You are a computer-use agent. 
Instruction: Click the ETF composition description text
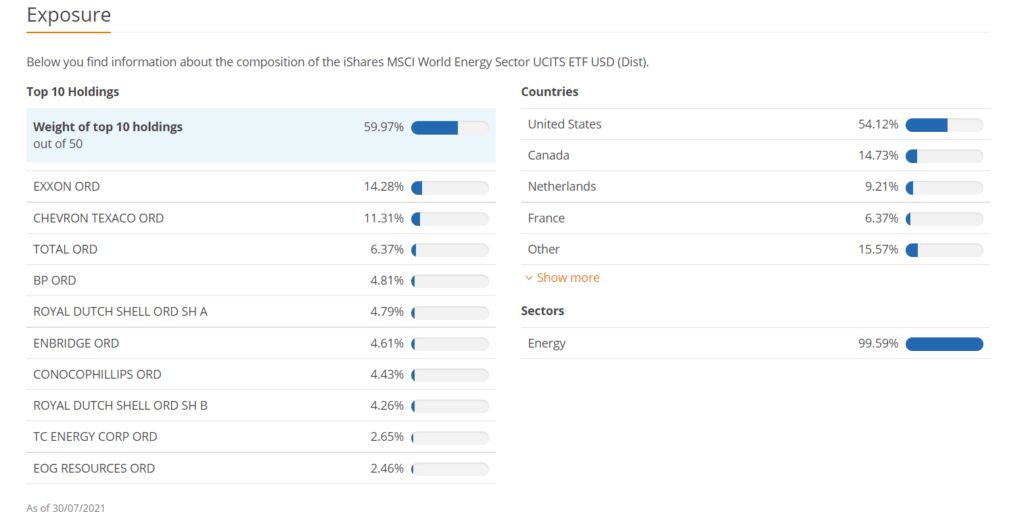[x=338, y=62]
